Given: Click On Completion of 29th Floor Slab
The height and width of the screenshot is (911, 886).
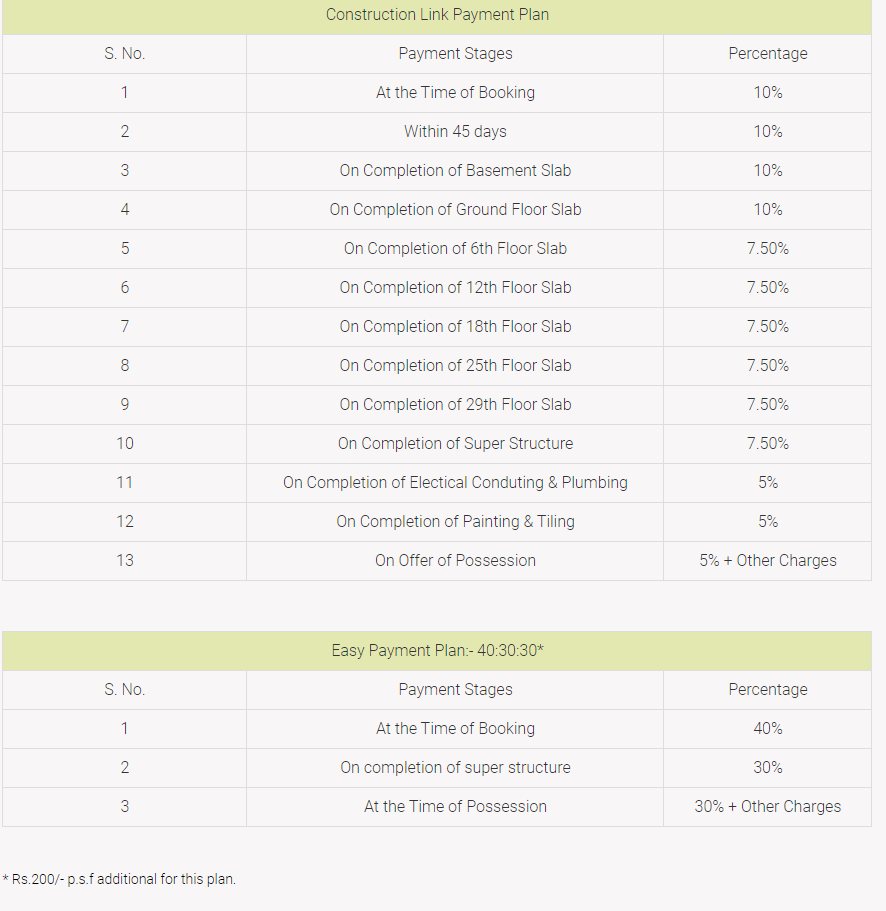Looking at the screenshot, I should tap(455, 405).
